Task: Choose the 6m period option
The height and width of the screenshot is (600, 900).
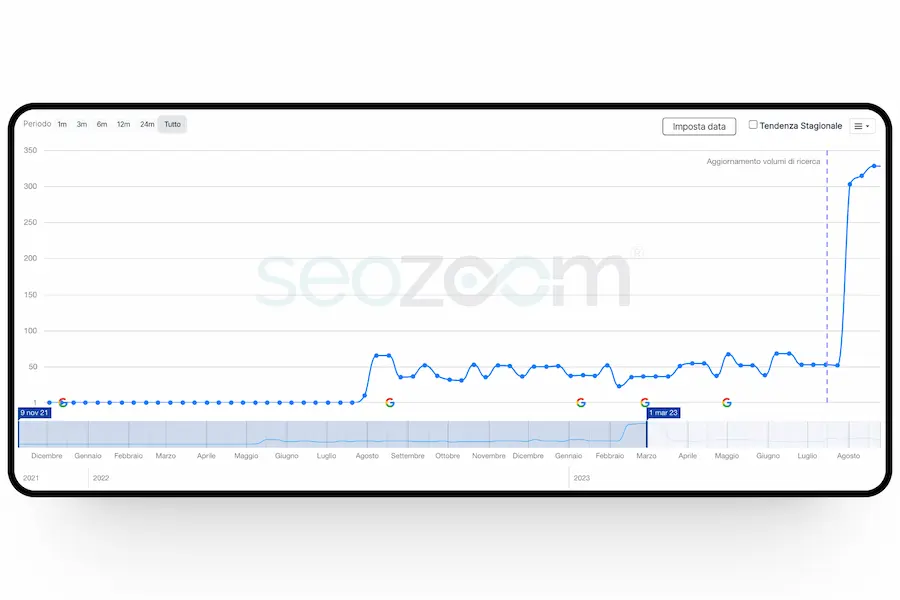Action: click(102, 124)
